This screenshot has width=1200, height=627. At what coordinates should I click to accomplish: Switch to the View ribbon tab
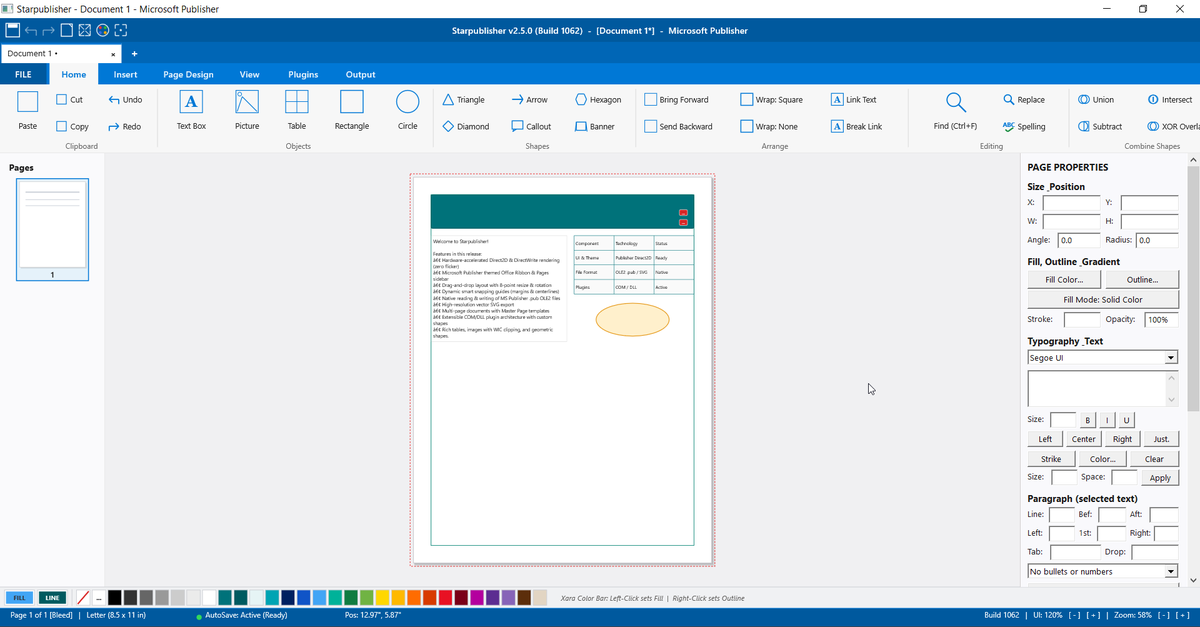249,74
